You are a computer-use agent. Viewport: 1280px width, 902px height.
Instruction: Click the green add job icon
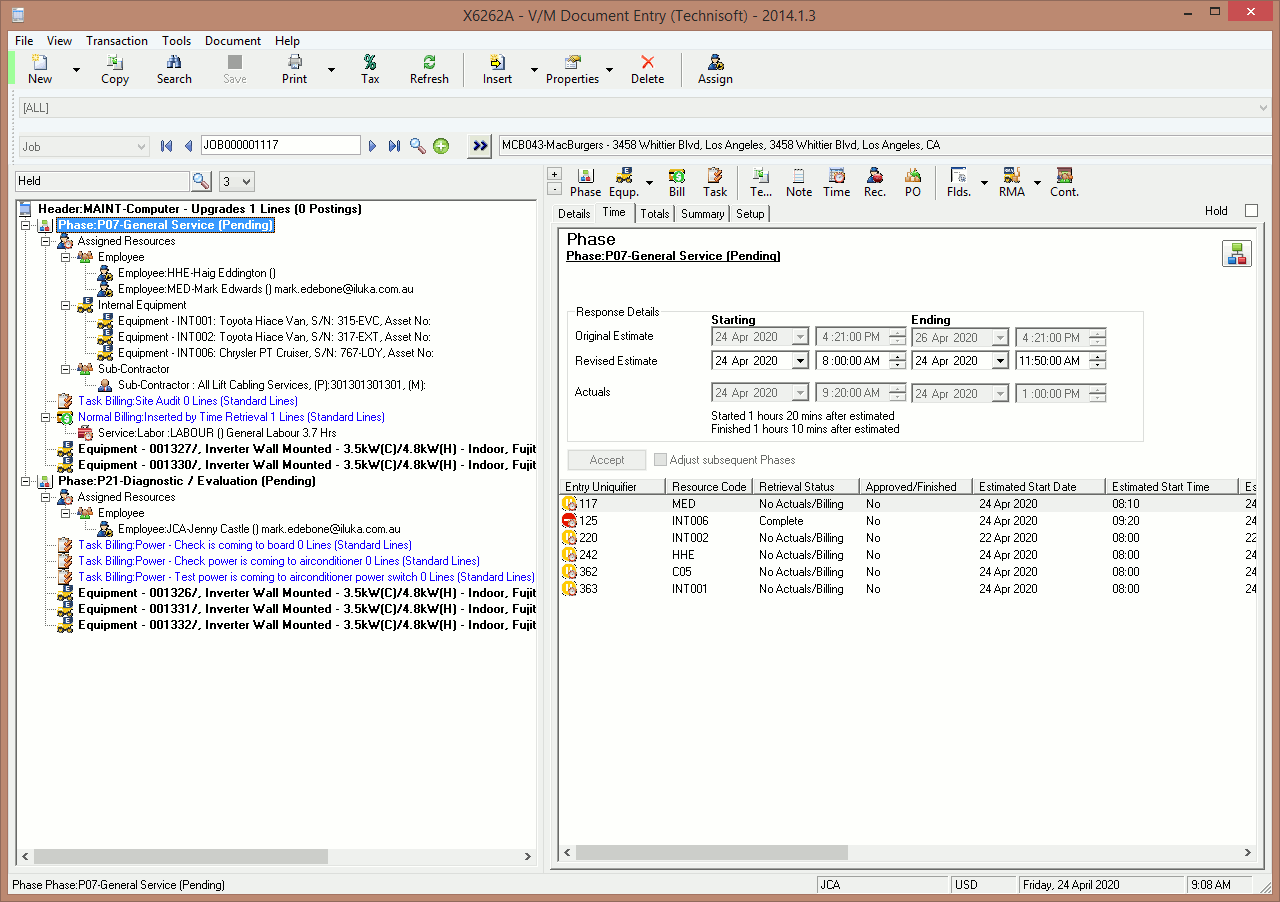point(441,146)
